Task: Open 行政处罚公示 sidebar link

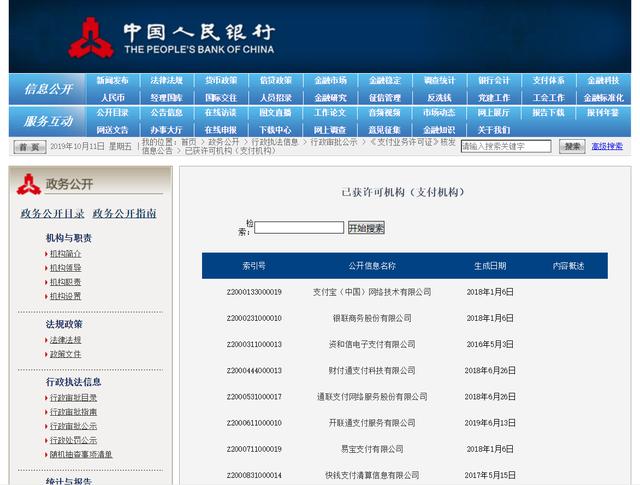Action: point(73,440)
